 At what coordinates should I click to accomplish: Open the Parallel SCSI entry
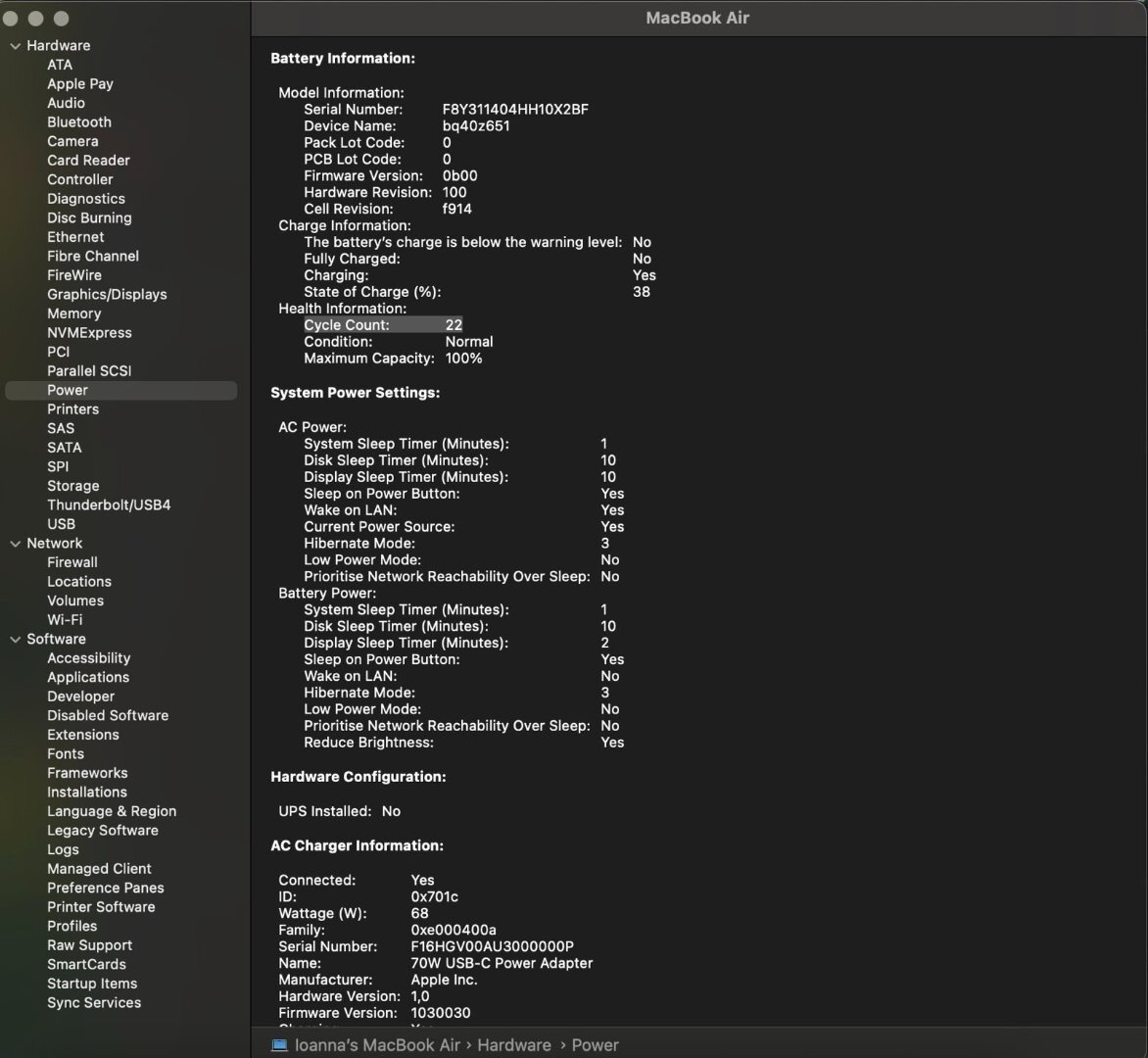pos(89,371)
